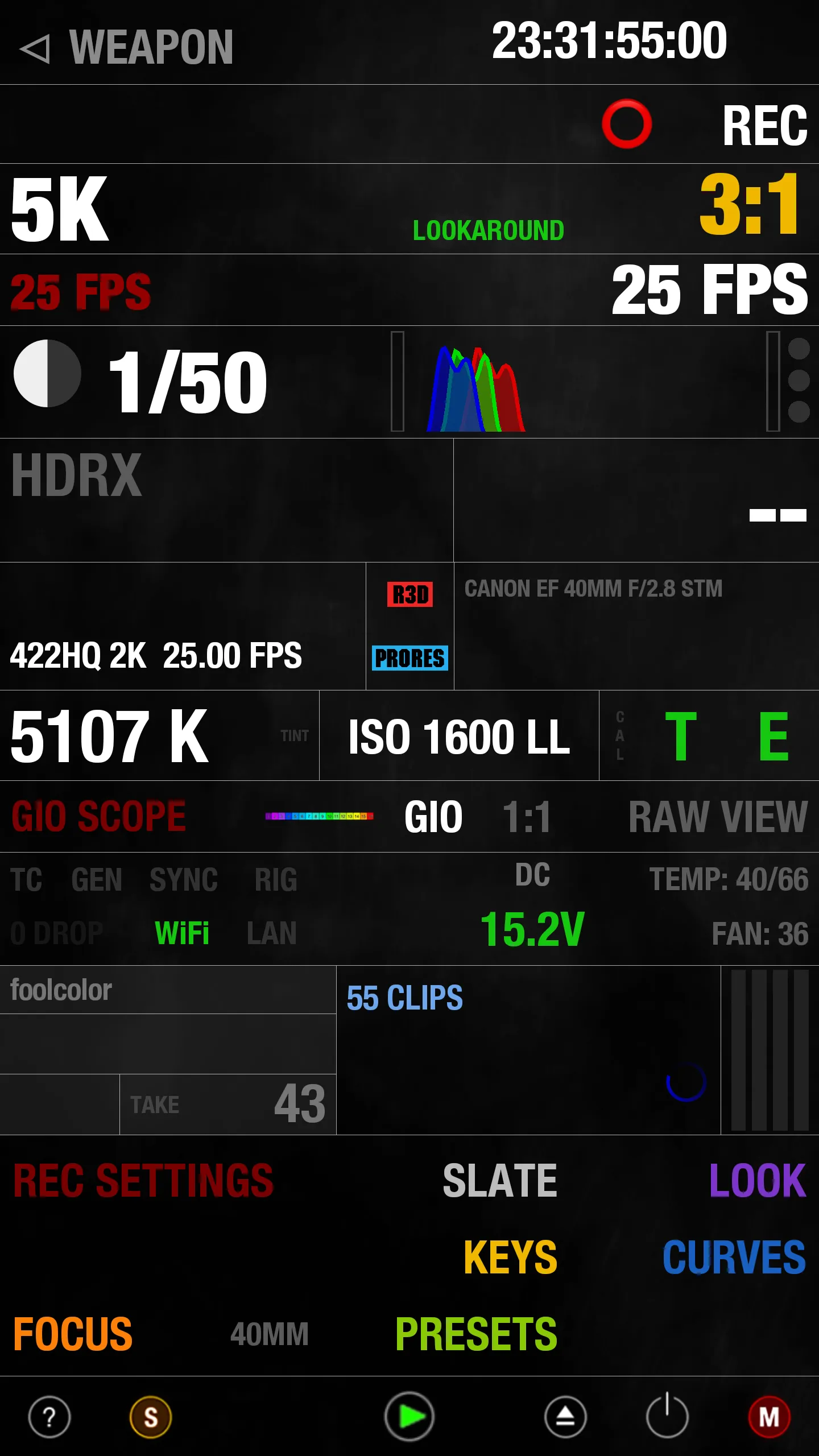Tap the green T indicator

[x=681, y=736]
